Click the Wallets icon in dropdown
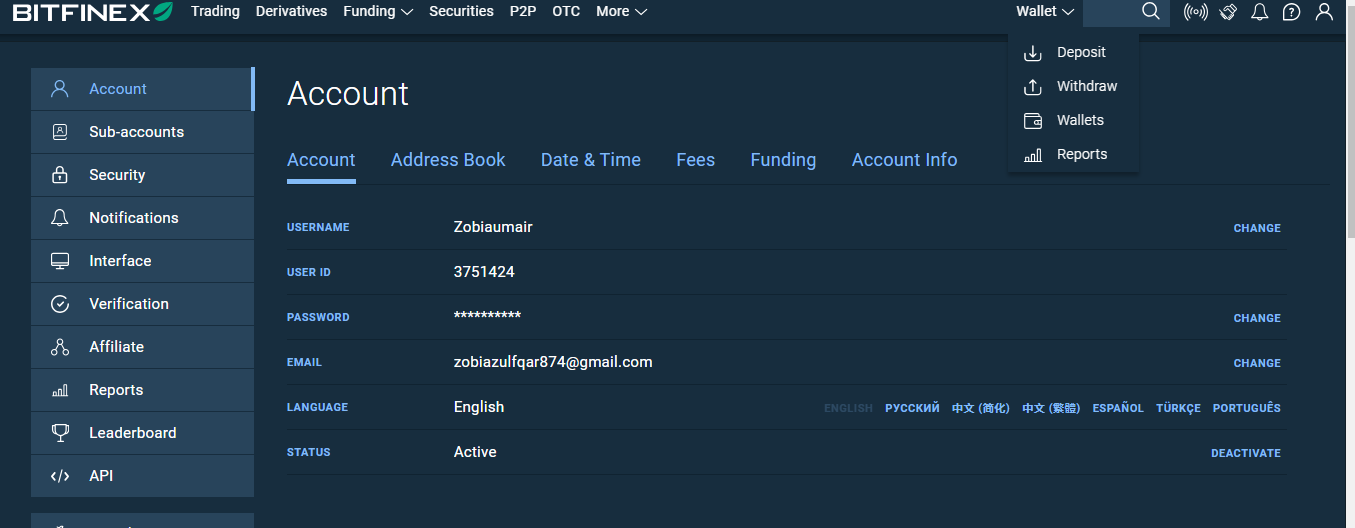Viewport: 1355px width, 528px height. click(1033, 121)
